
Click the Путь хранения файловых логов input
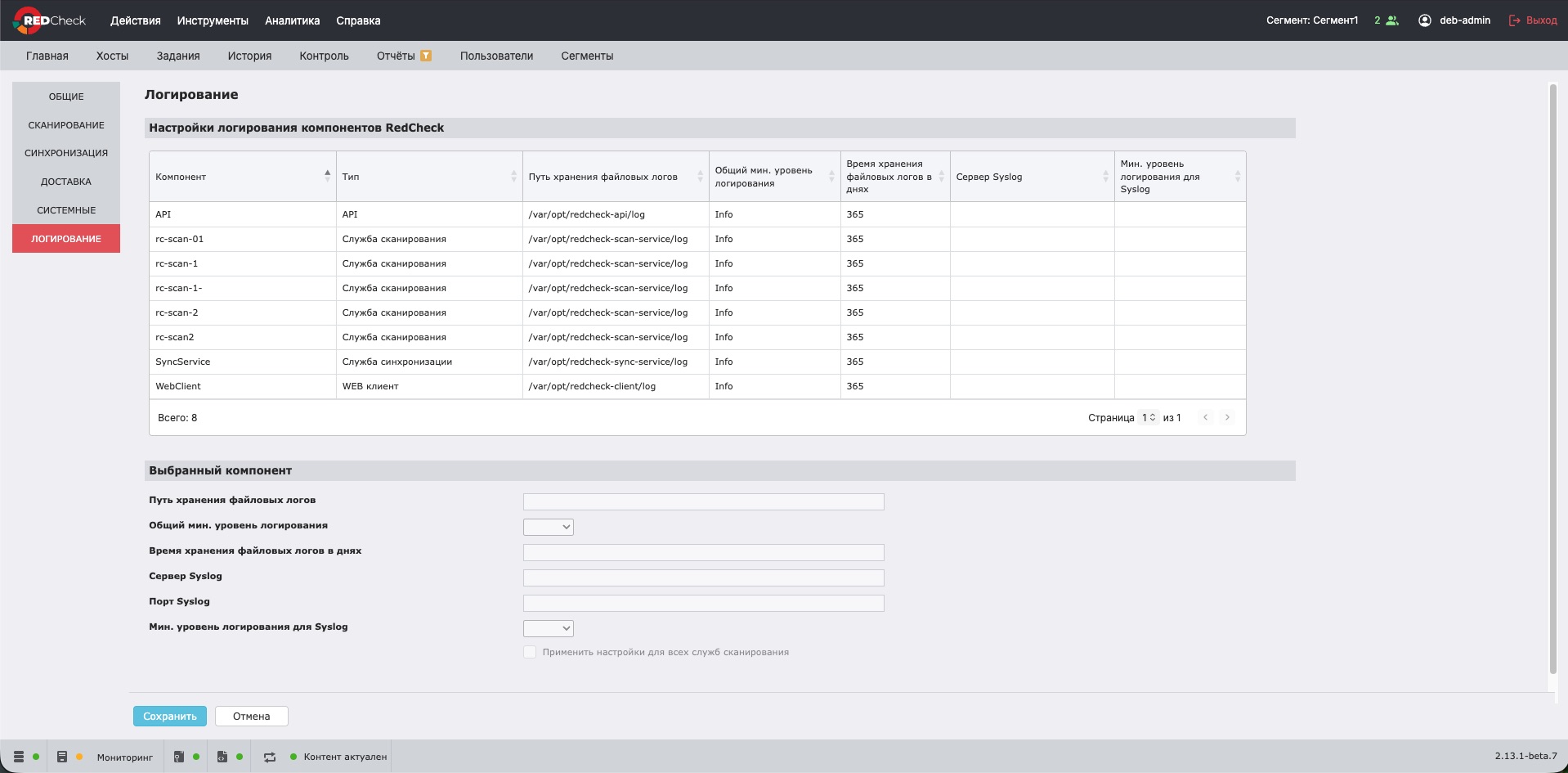704,501
